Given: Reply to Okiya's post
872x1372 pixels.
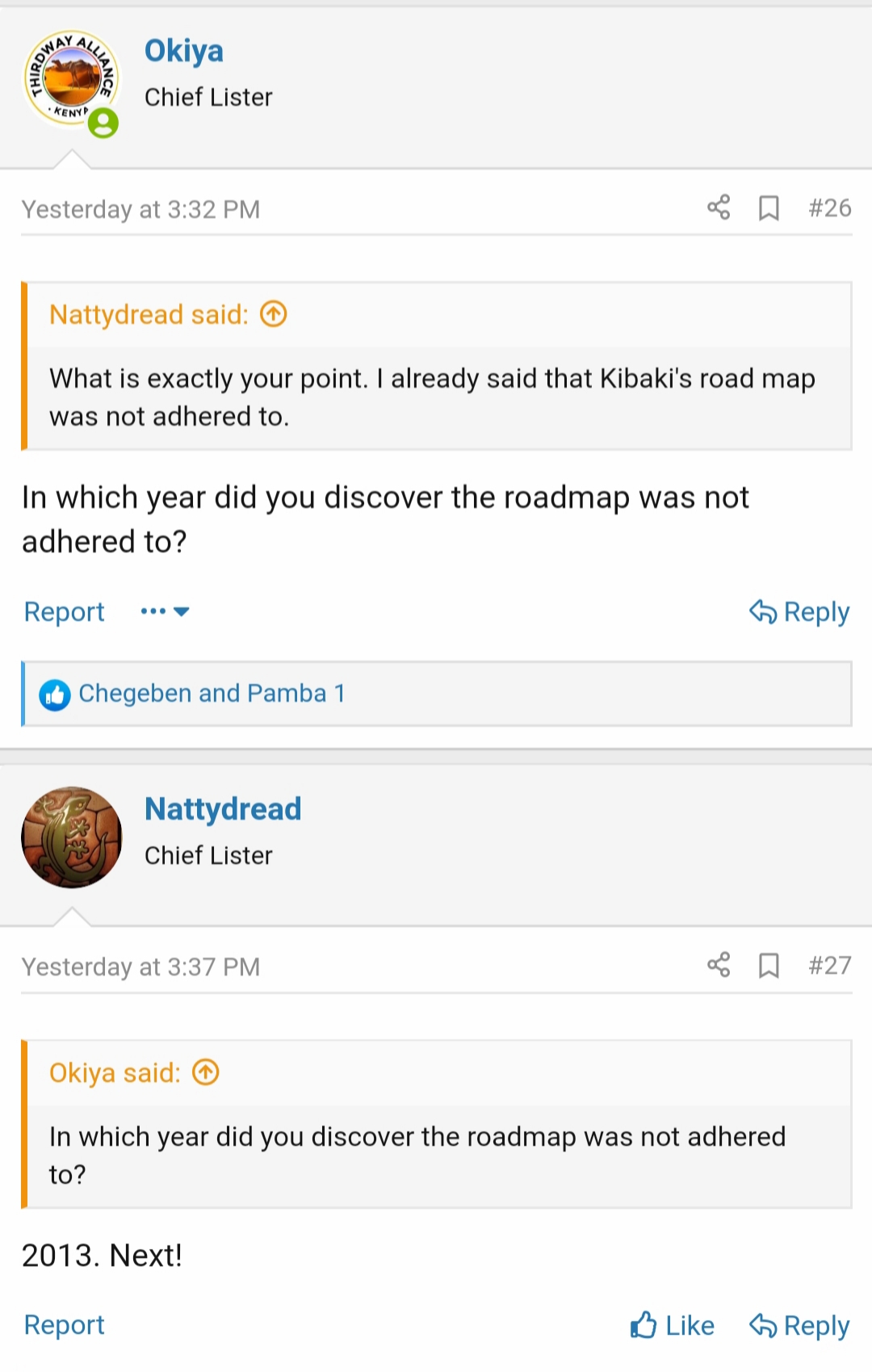Looking at the screenshot, I should point(799,612).
